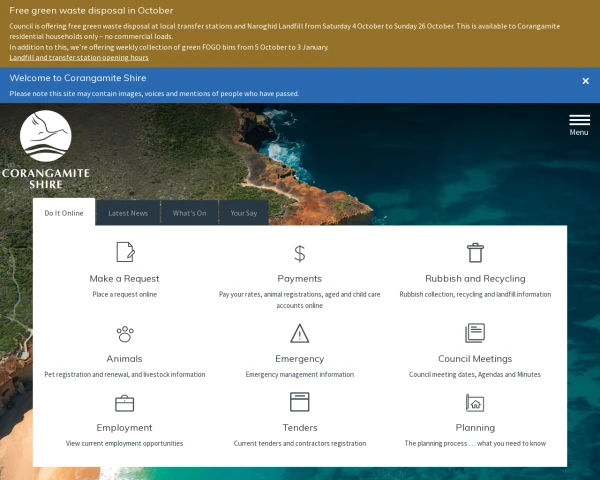This screenshot has height=480, width=600.
Task: Click the Animals paw print icon
Action: tap(125, 333)
